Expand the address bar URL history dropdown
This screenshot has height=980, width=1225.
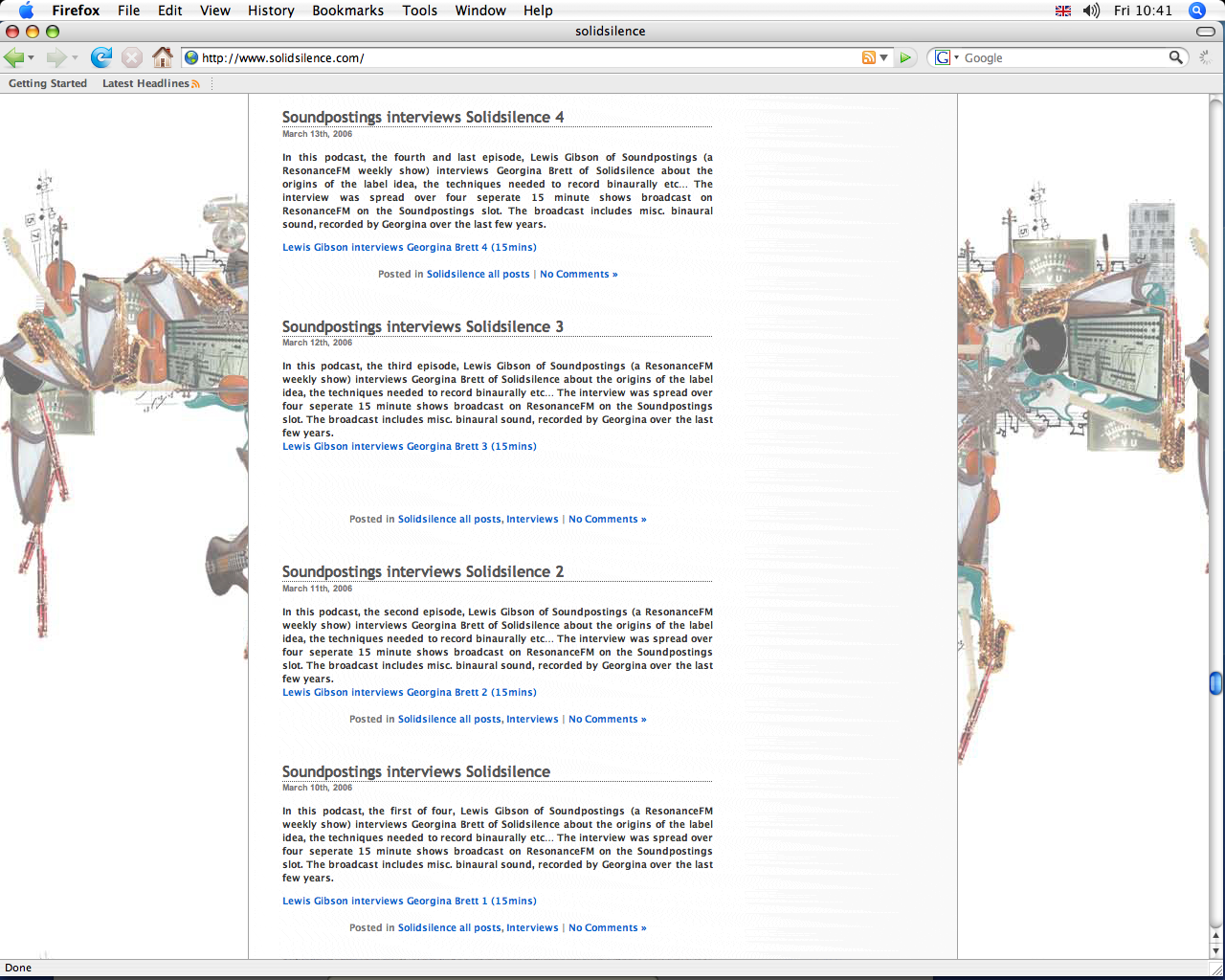tap(884, 57)
